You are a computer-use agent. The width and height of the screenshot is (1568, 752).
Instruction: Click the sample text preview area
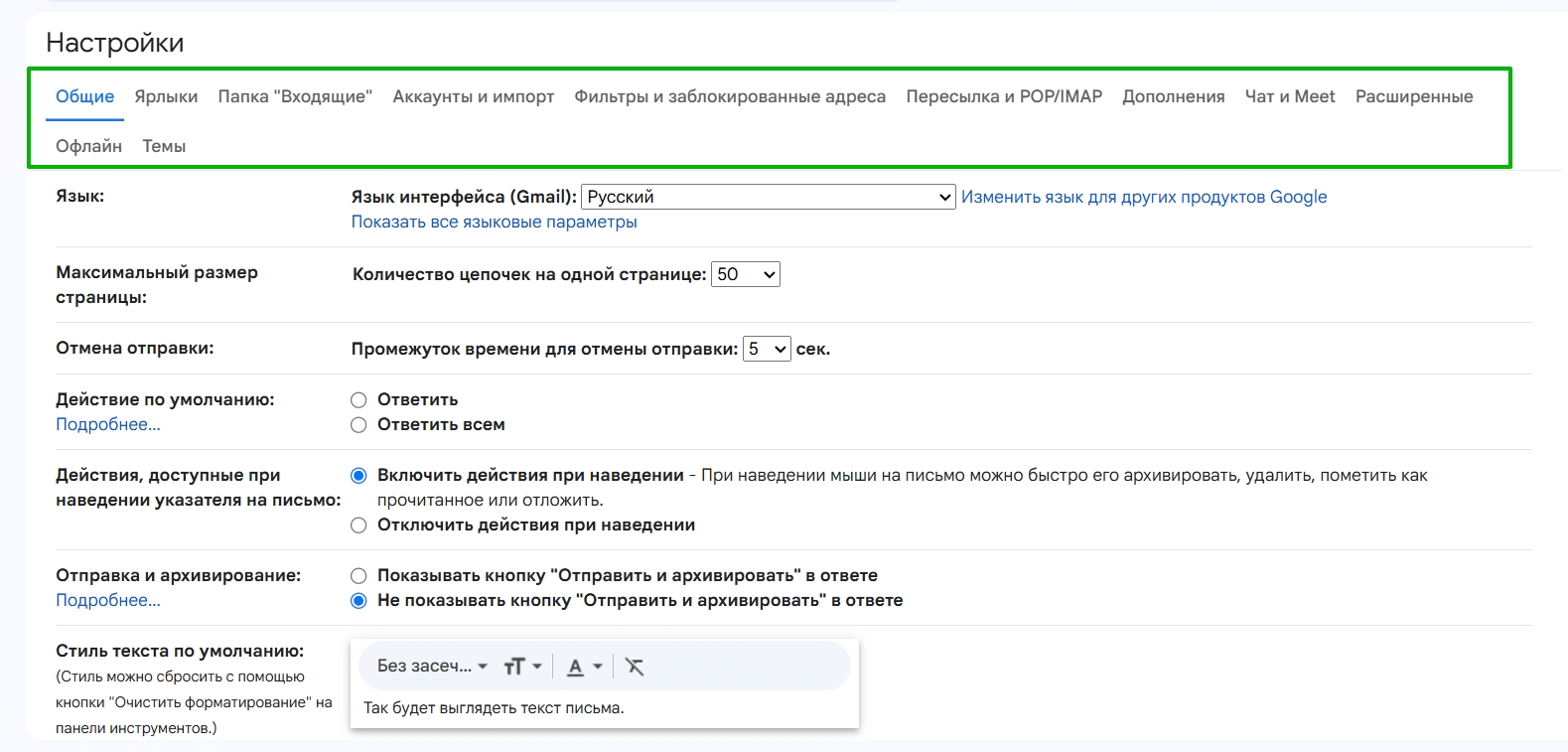(494, 708)
